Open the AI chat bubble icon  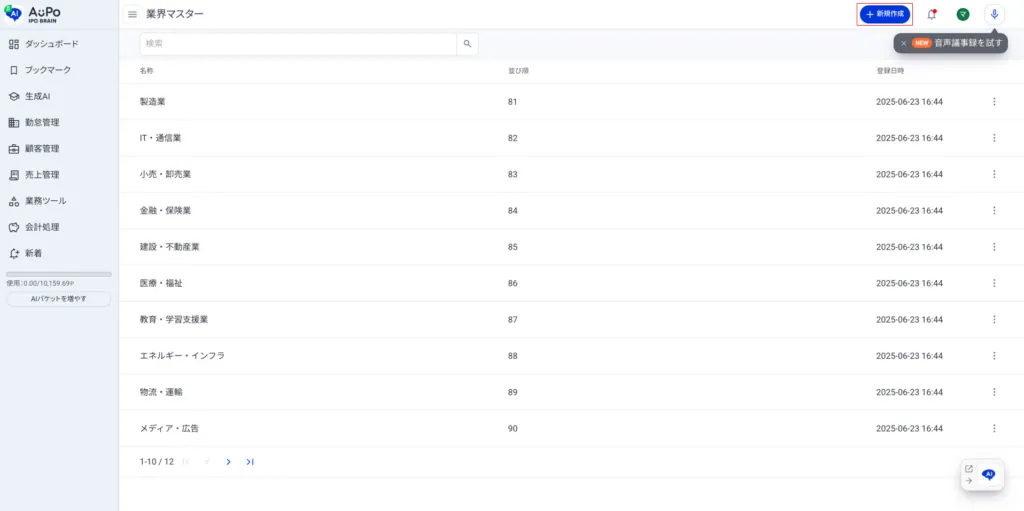989,475
